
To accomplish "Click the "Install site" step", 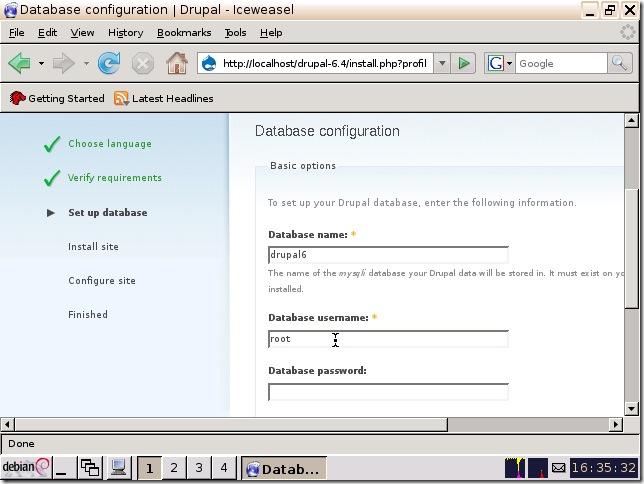I will (93, 247).
